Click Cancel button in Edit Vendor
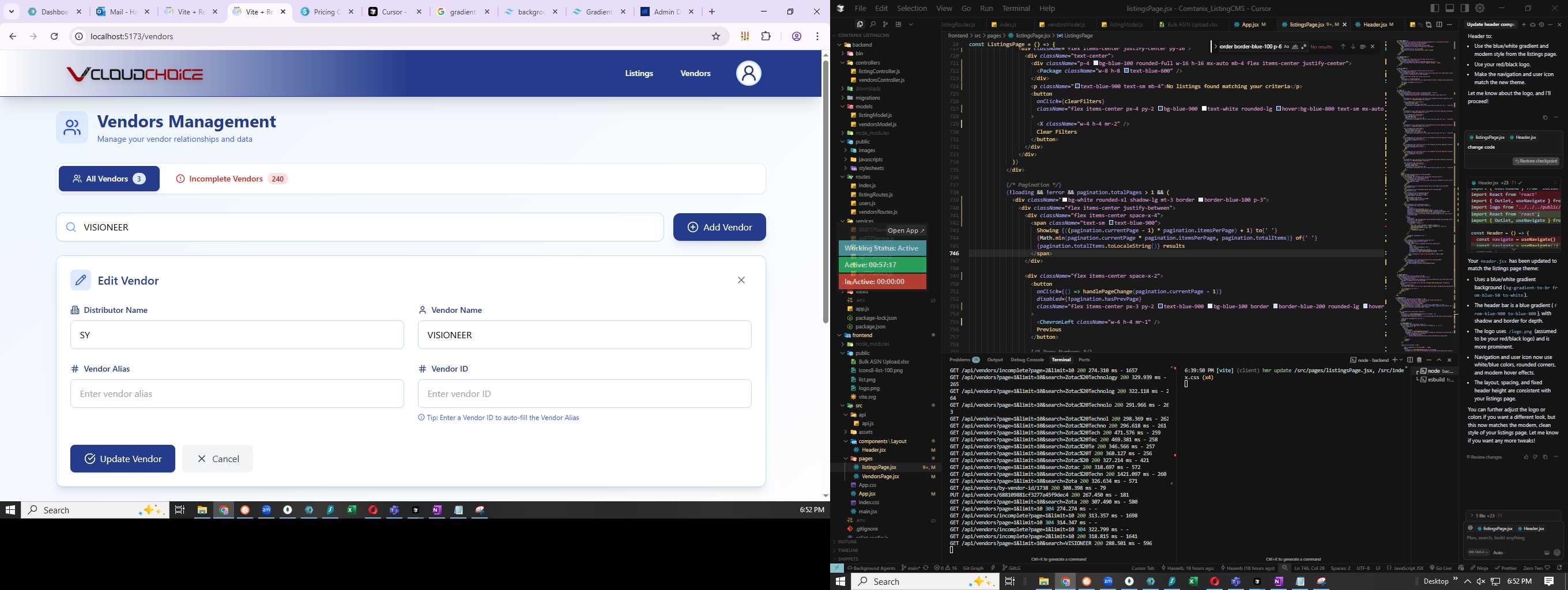This screenshot has width=1568, height=590. 217,459
